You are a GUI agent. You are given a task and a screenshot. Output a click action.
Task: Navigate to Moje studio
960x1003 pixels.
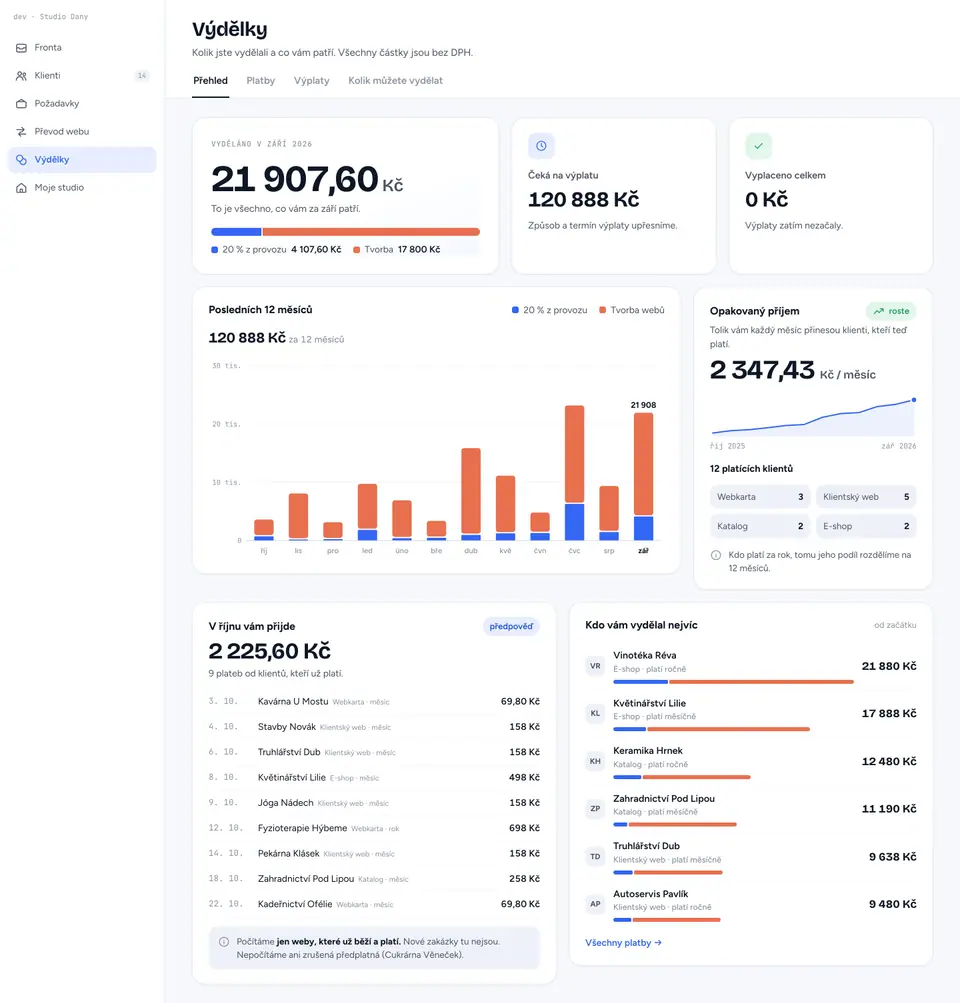[82, 187]
